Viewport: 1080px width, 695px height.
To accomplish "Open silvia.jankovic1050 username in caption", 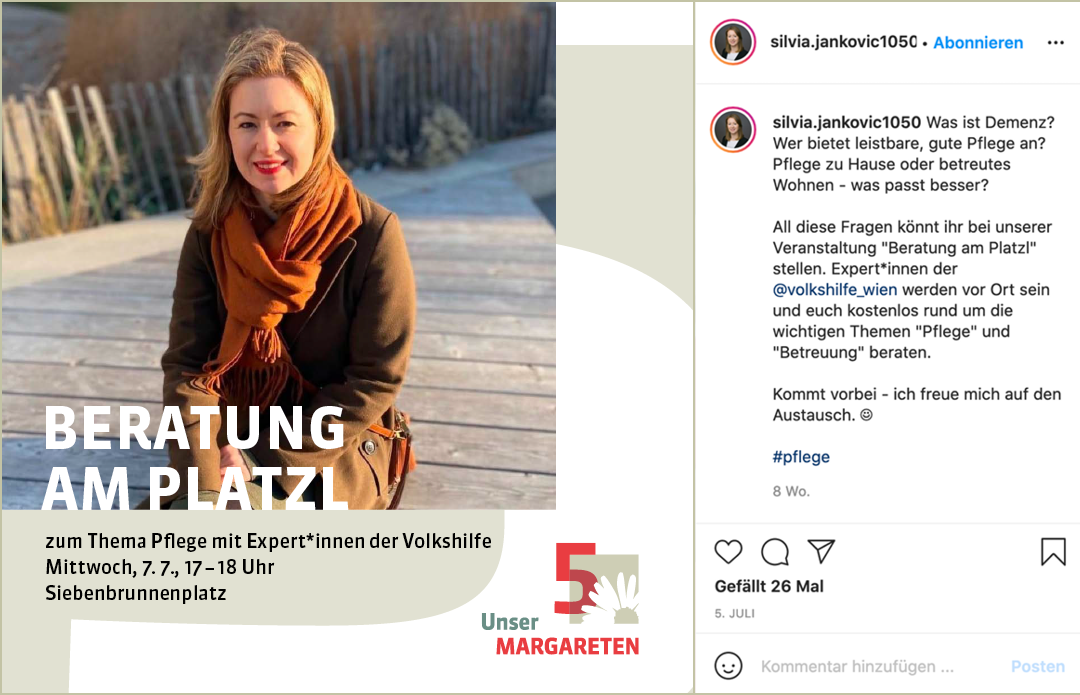I will click(847, 123).
